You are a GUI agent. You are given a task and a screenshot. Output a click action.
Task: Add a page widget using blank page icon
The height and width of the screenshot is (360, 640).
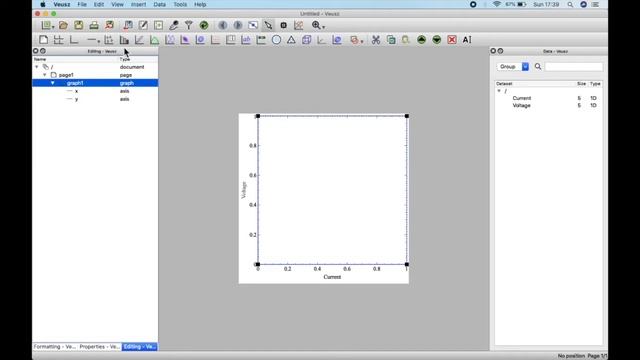(43, 40)
